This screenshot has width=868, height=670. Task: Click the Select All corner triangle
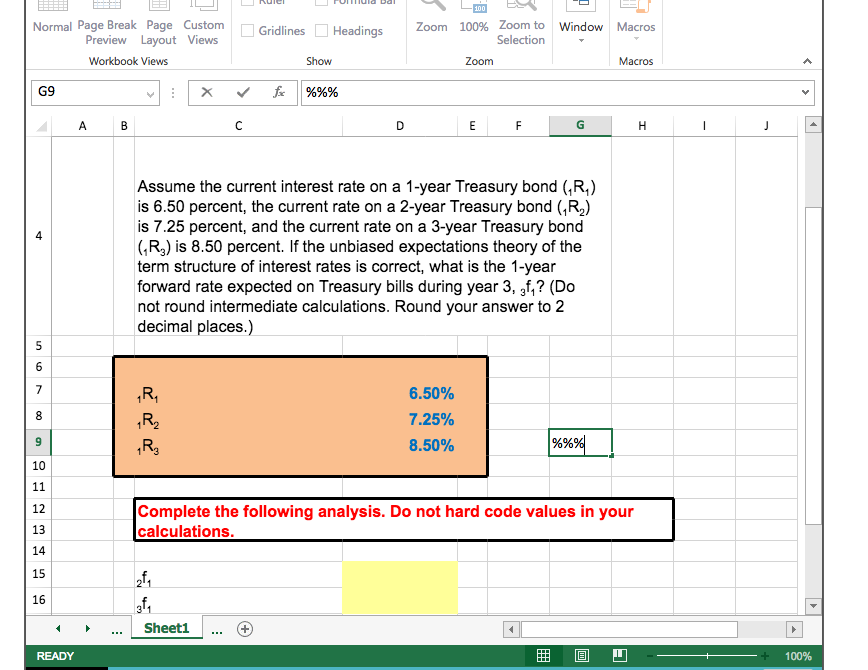41,126
